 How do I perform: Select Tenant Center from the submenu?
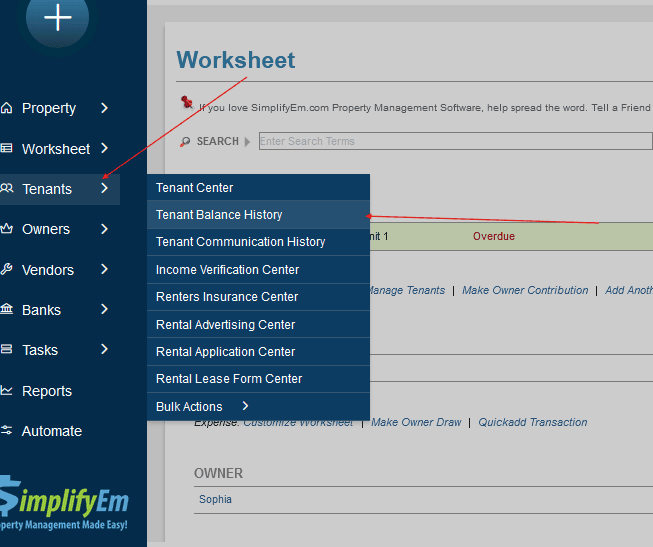coord(195,188)
